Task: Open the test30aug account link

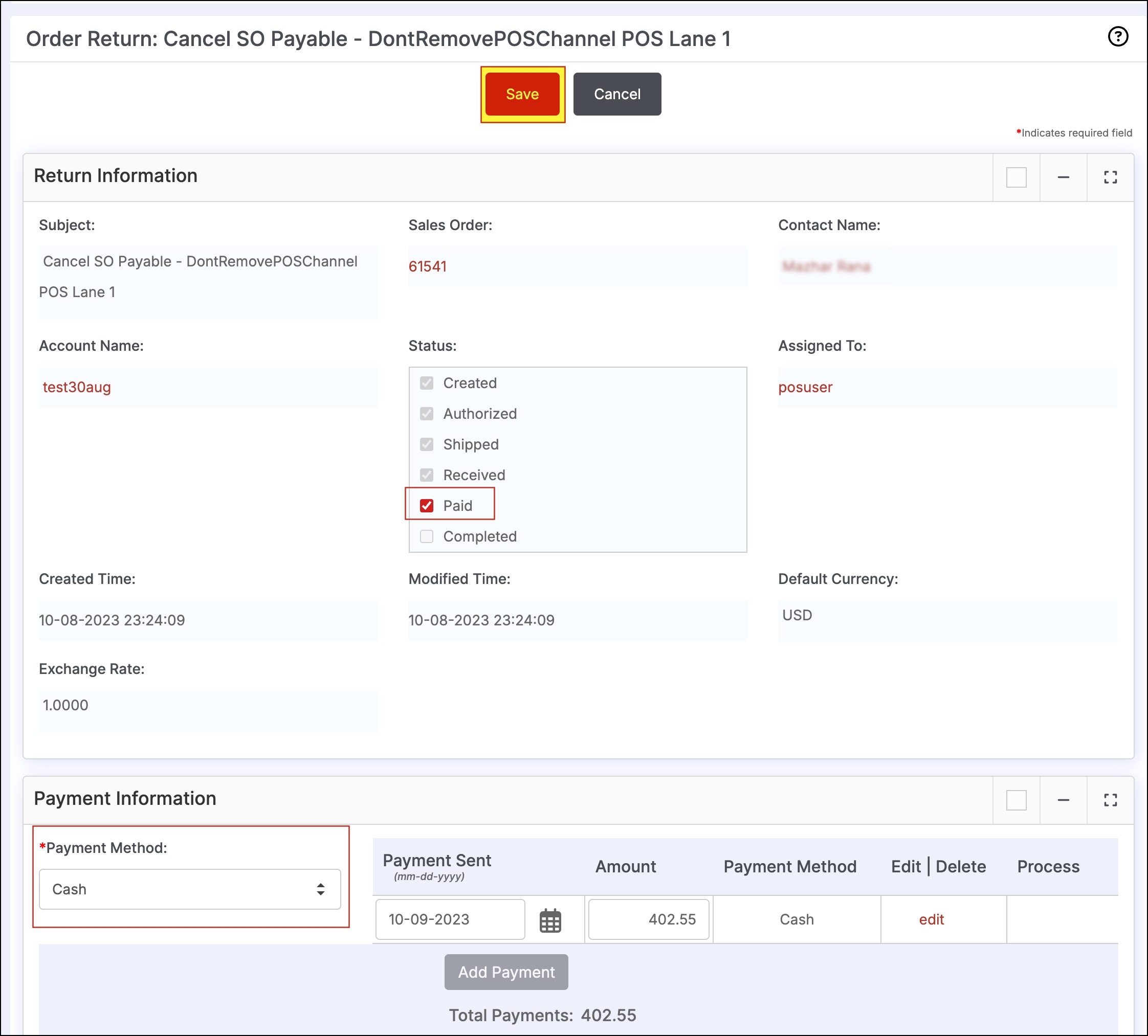Action: (77, 387)
